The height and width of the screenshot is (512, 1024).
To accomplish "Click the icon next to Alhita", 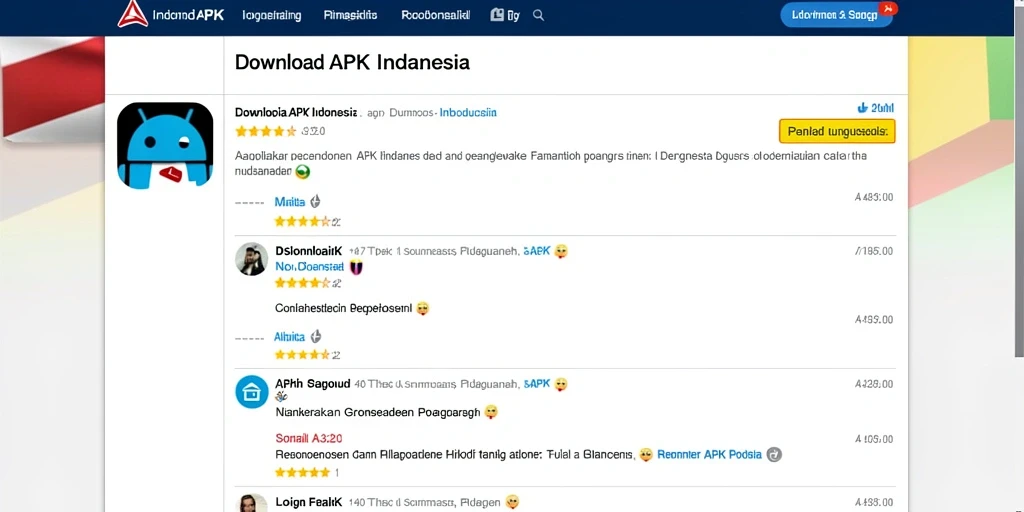I will tap(315, 336).
